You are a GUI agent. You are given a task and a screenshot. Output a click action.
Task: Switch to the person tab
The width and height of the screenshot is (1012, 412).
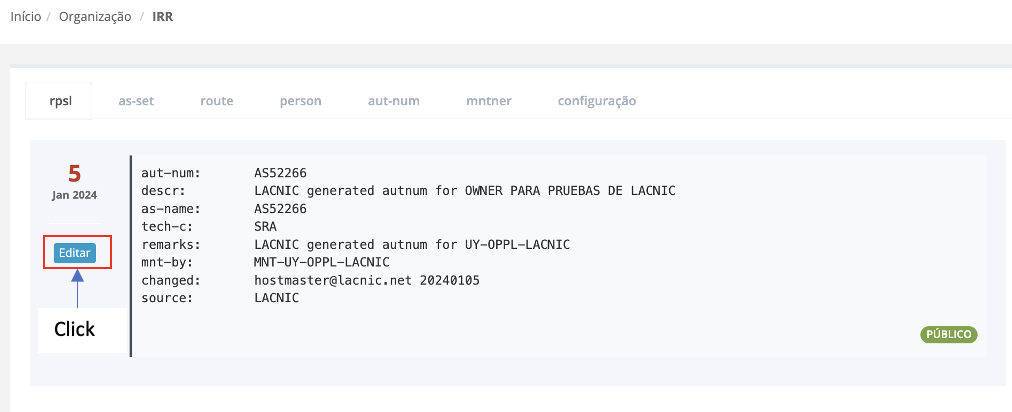[300, 101]
